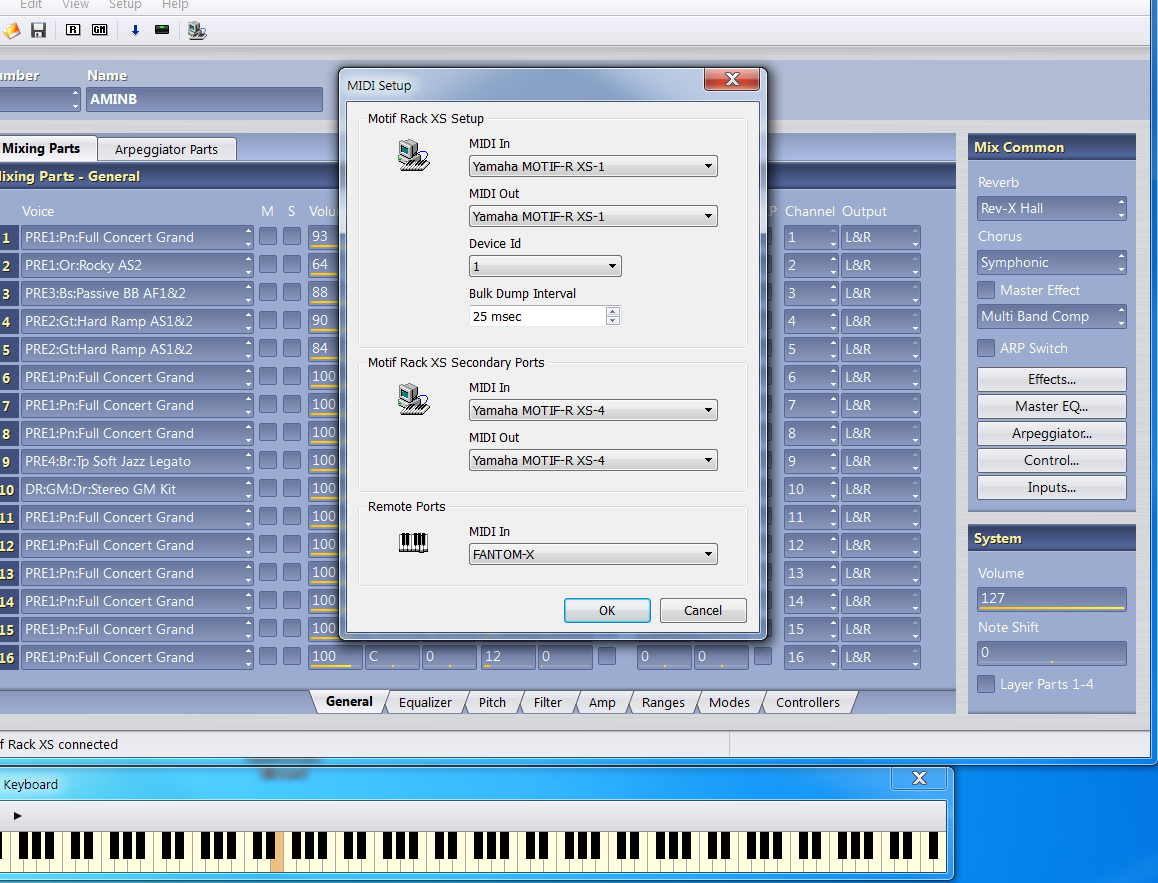This screenshot has width=1158, height=883.
Task: Switch to the Ranges tab
Action: (x=663, y=702)
